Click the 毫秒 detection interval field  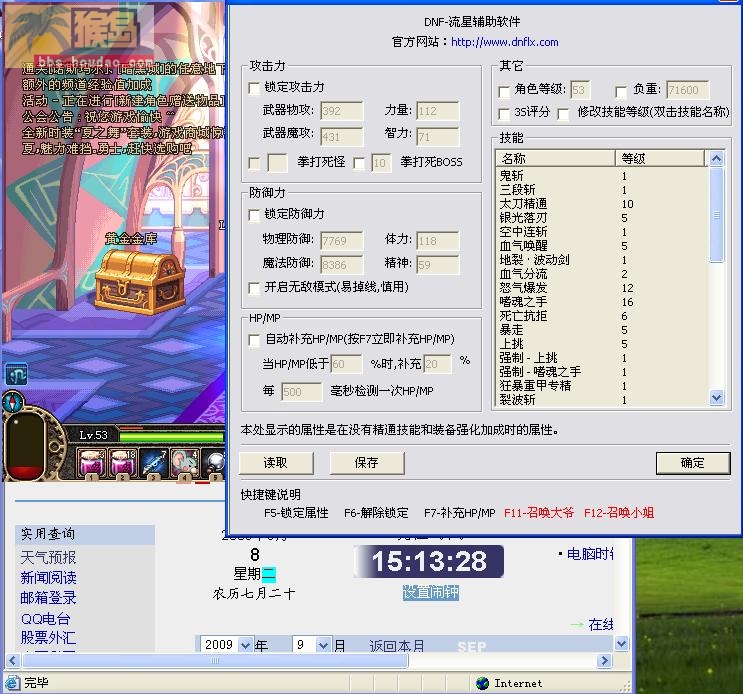click(302, 392)
